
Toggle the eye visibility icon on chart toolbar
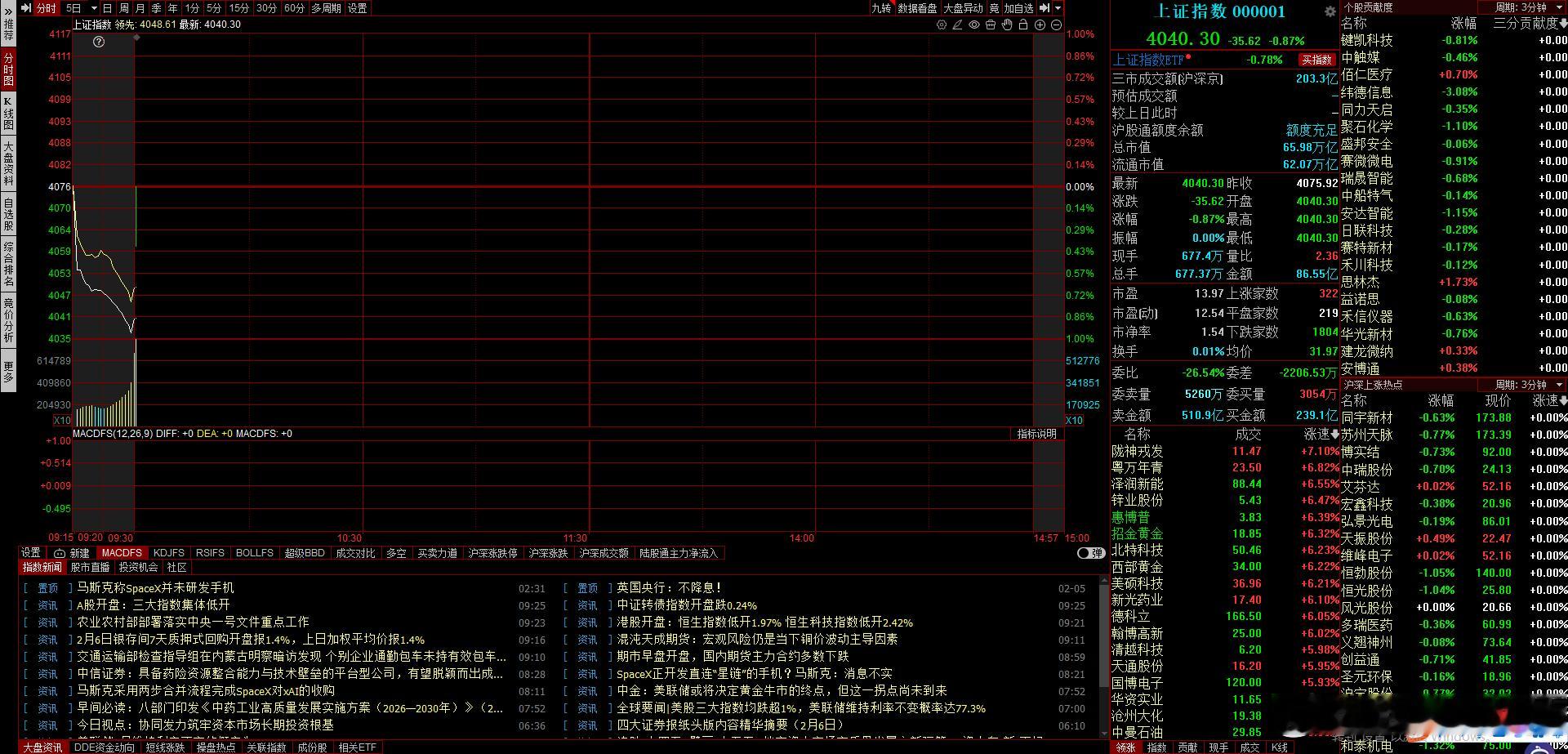pos(973,25)
